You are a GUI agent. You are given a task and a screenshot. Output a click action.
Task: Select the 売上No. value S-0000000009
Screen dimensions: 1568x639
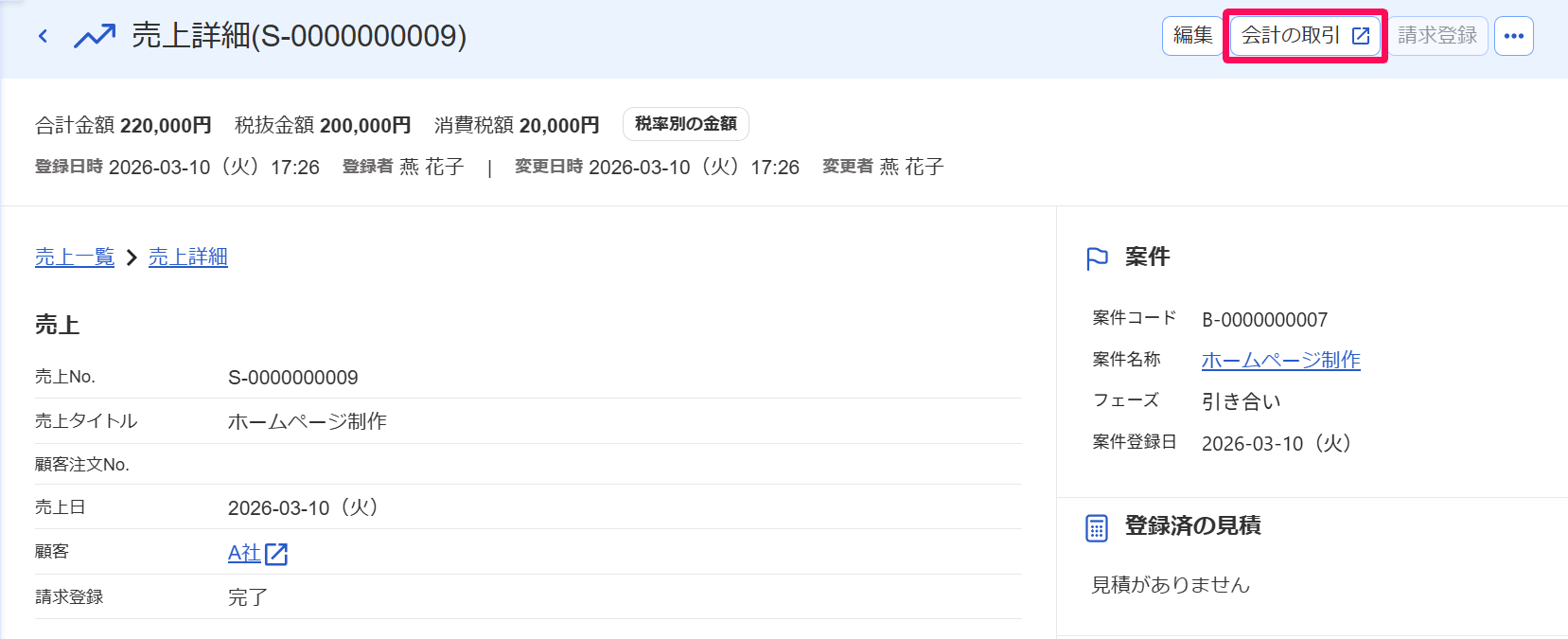tap(293, 378)
